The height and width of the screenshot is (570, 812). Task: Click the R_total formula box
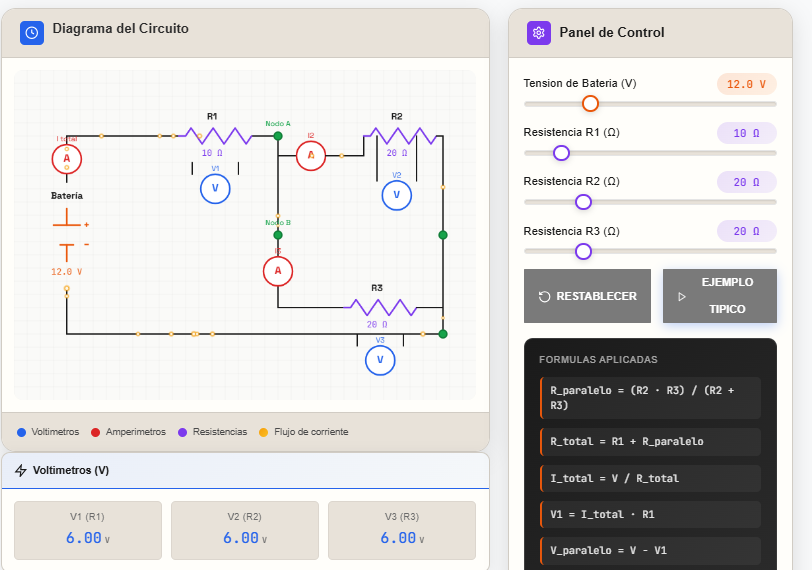coord(650,441)
